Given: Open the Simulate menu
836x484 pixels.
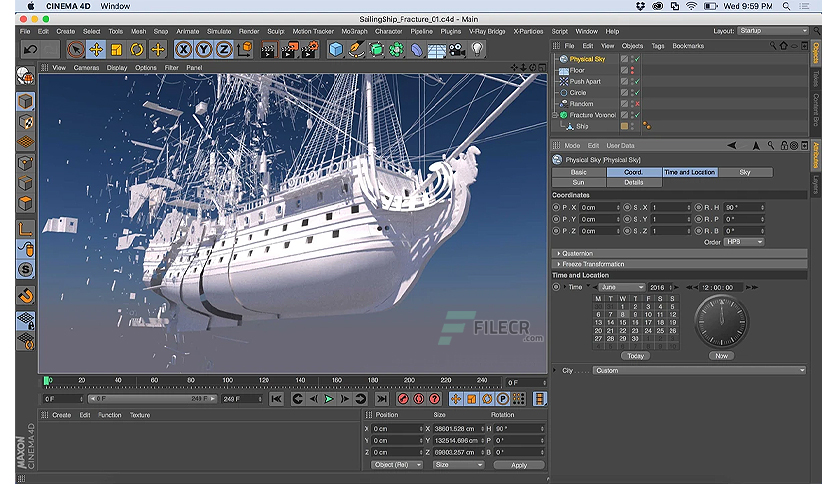Looking at the screenshot, I should pyautogui.click(x=219, y=31).
